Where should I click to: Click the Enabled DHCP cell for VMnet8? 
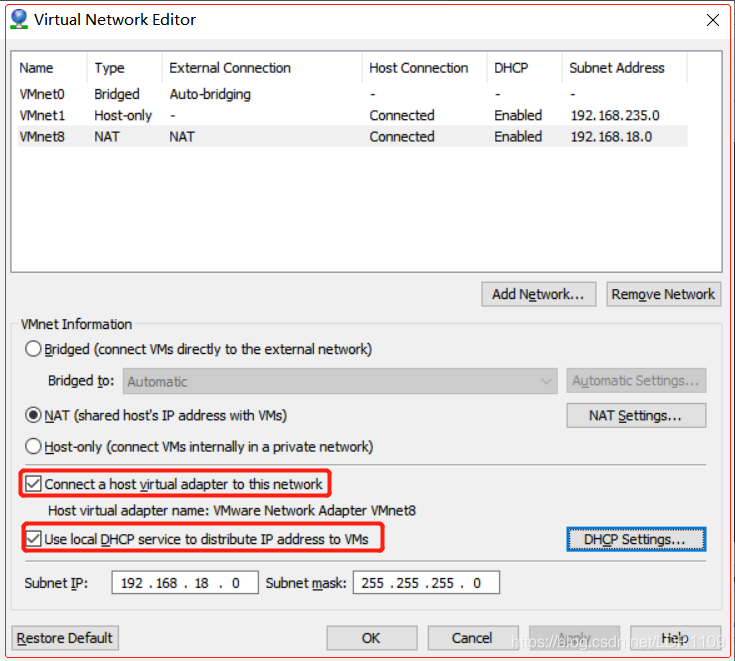click(518, 136)
